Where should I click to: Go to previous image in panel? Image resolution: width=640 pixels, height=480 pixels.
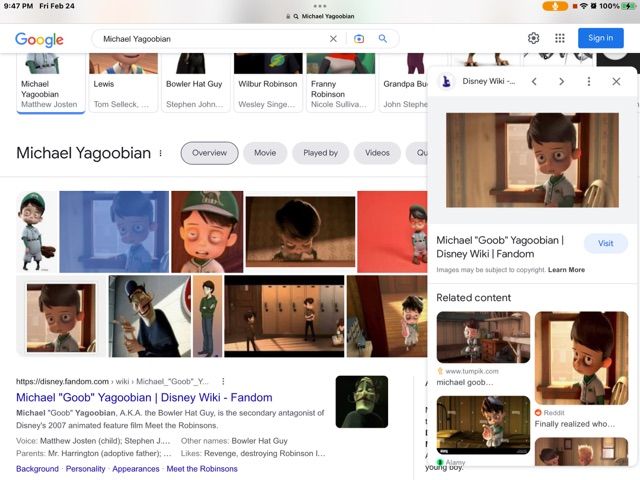click(x=534, y=82)
